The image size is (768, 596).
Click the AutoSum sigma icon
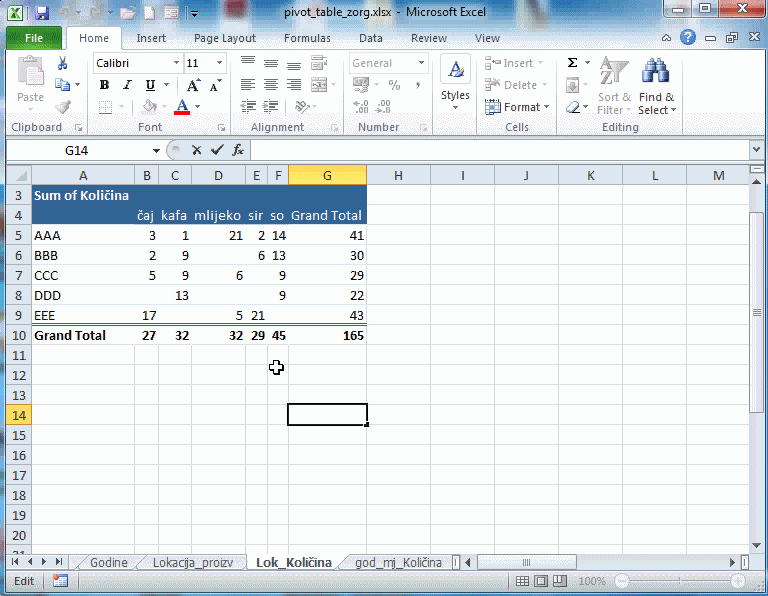coord(572,62)
